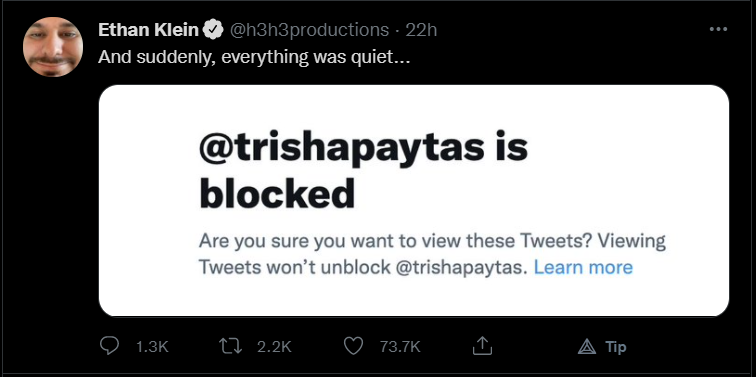Image resolution: width=756 pixels, height=377 pixels.
Task: Click the Tip text label
Action: (x=616, y=347)
